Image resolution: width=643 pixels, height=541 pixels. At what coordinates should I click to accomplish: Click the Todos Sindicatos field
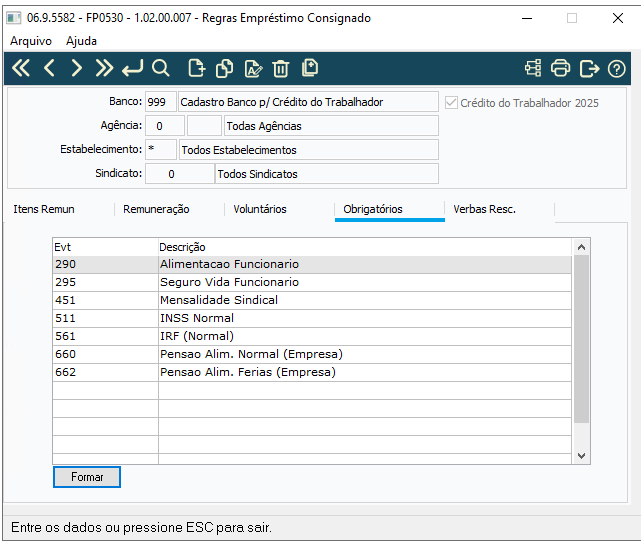[x=327, y=174]
